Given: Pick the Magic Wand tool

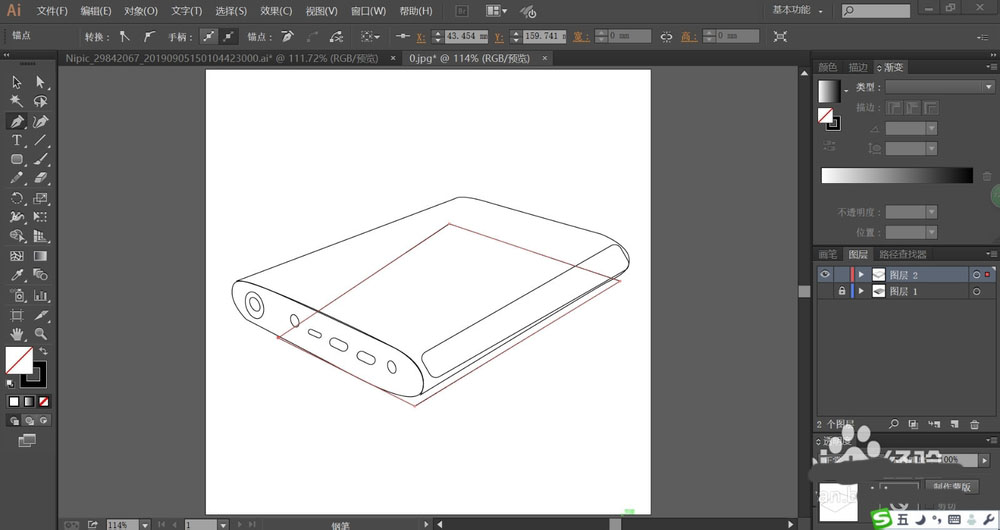Looking at the screenshot, I should [x=17, y=101].
